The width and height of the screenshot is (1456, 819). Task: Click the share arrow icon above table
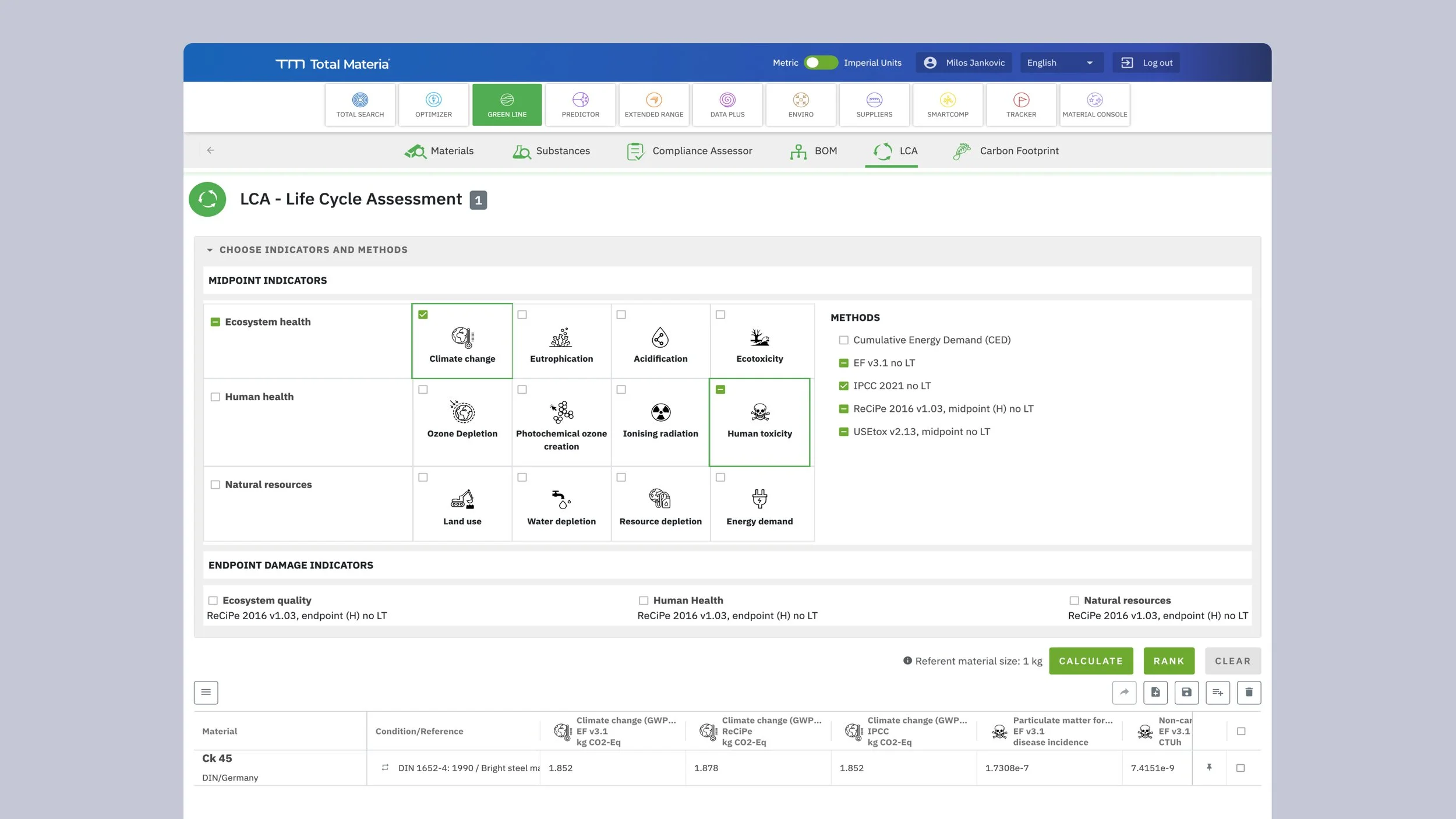click(x=1124, y=692)
